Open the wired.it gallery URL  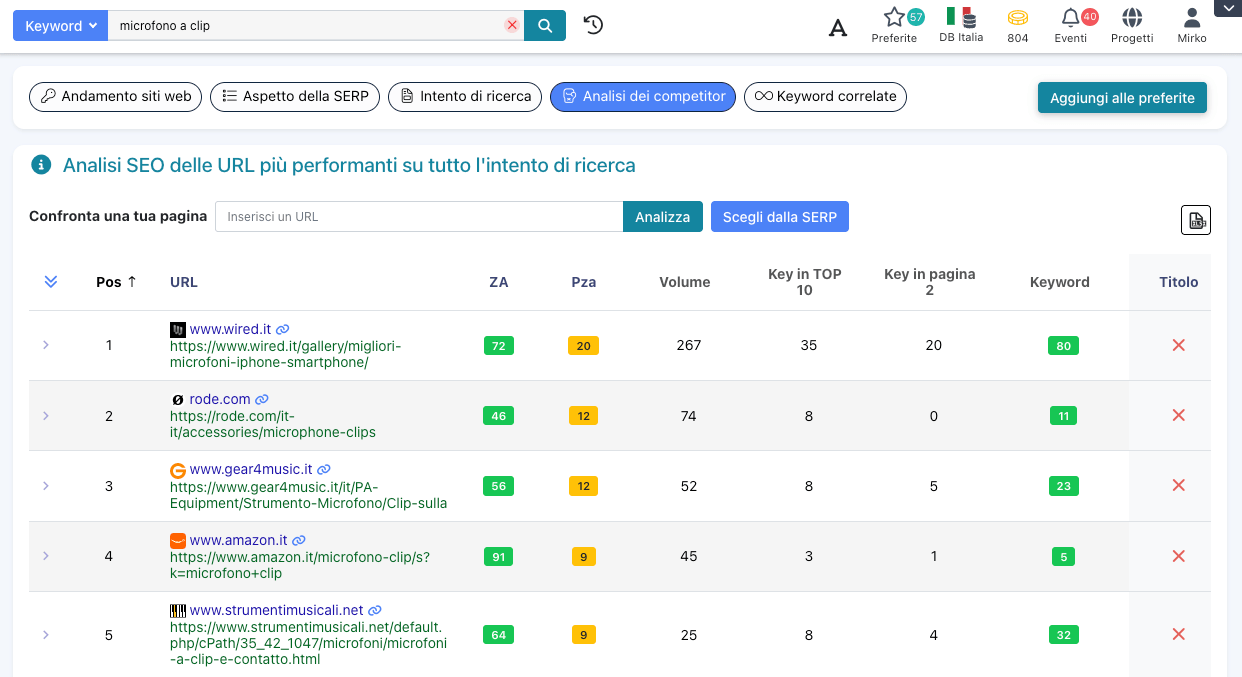click(x=285, y=354)
